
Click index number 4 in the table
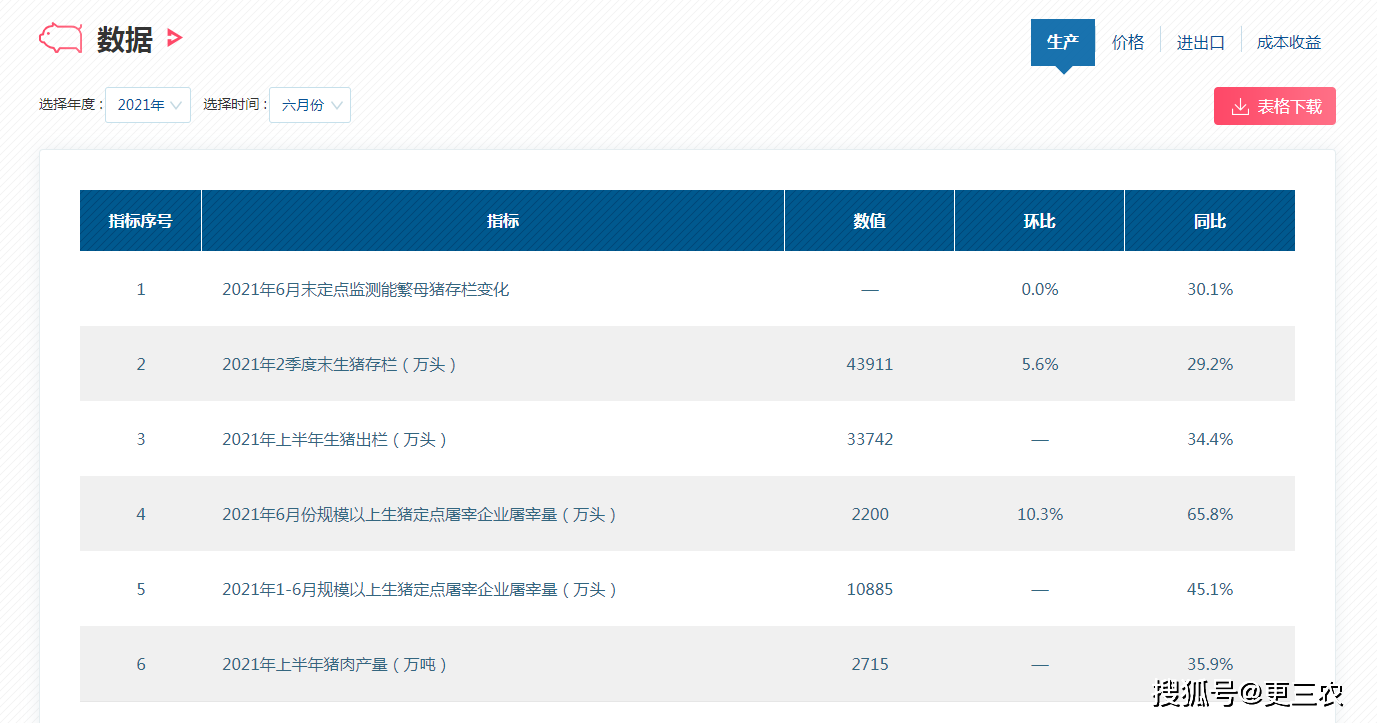click(x=141, y=514)
